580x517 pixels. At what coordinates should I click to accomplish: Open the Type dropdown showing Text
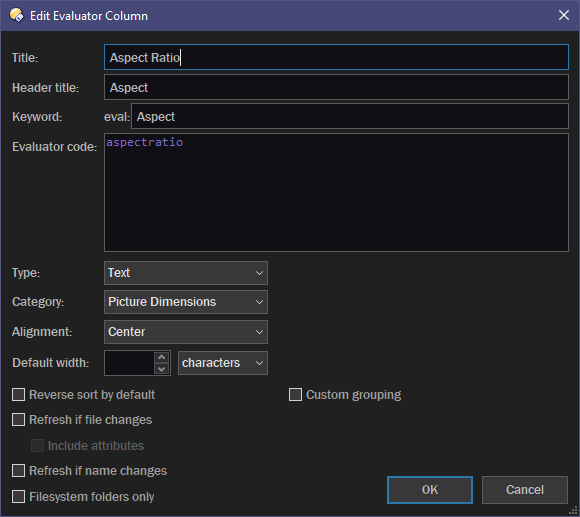click(186, 273)
